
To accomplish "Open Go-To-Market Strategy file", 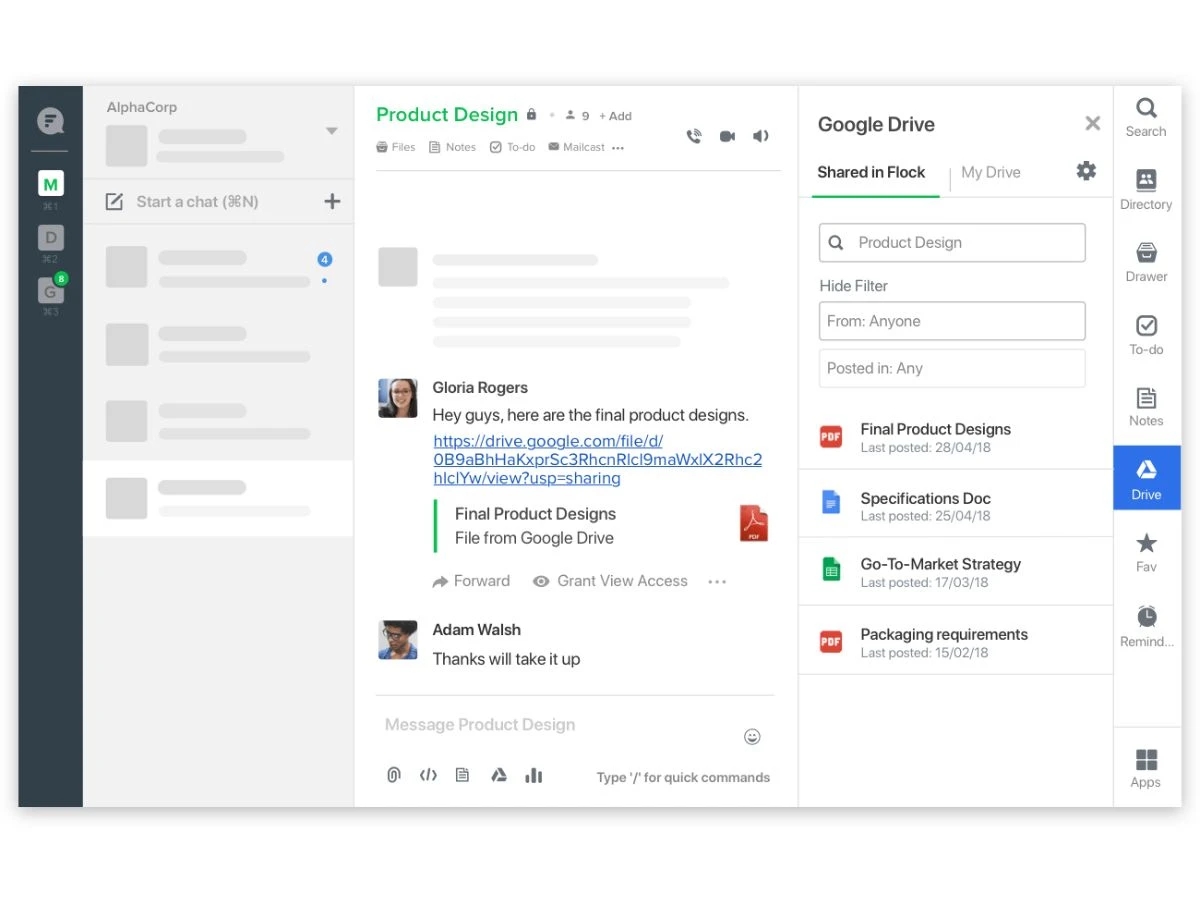I will point(956,571).
